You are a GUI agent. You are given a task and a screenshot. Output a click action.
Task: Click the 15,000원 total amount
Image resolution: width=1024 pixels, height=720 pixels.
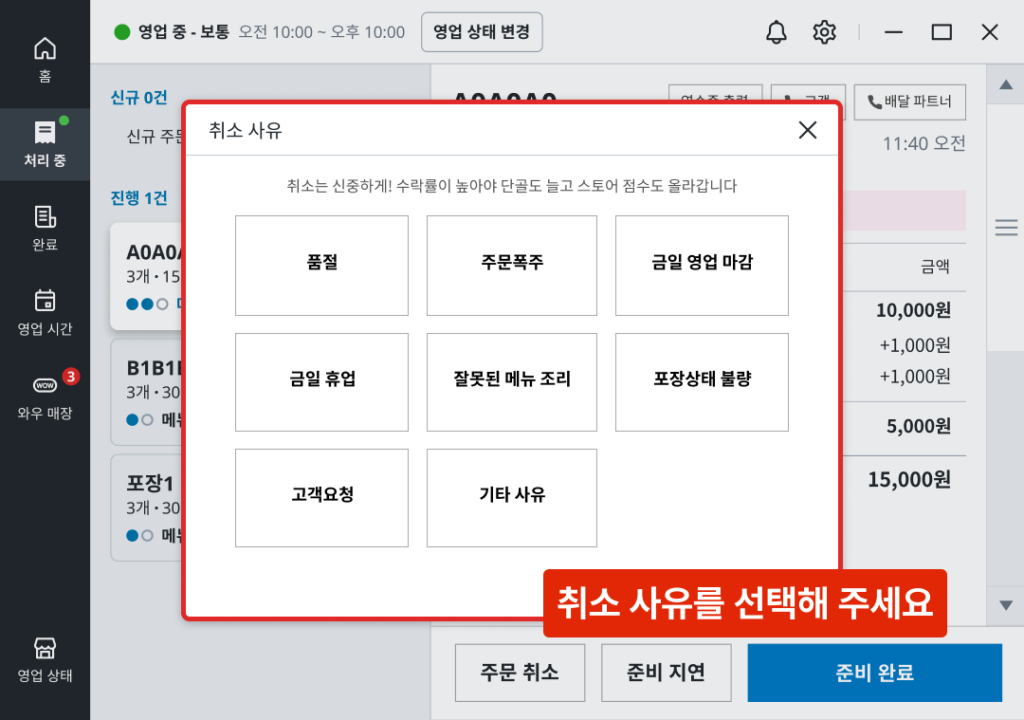coord(909,480)
